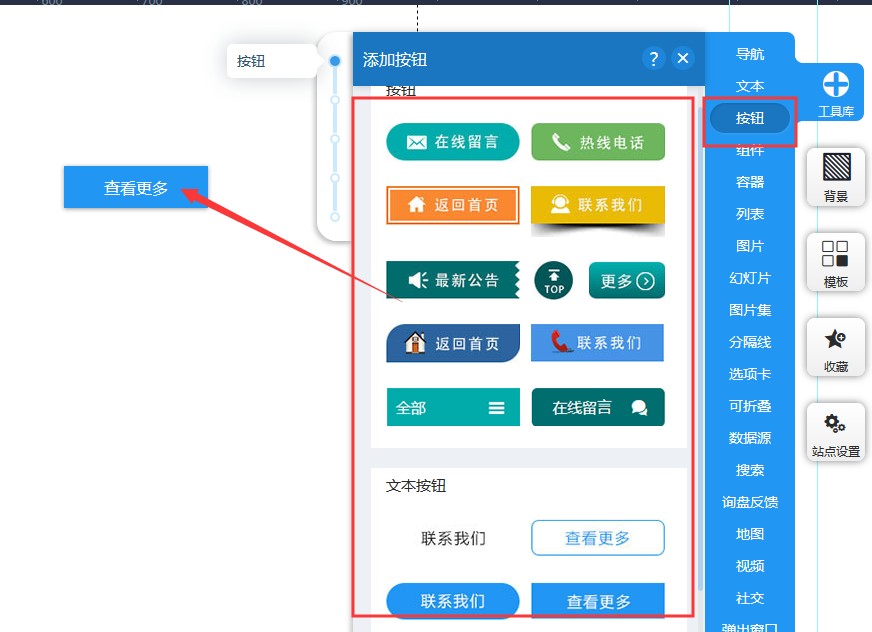872x632 pixels.
Task: Click the 文本按钮 section heading
Action: pos(416,486)
